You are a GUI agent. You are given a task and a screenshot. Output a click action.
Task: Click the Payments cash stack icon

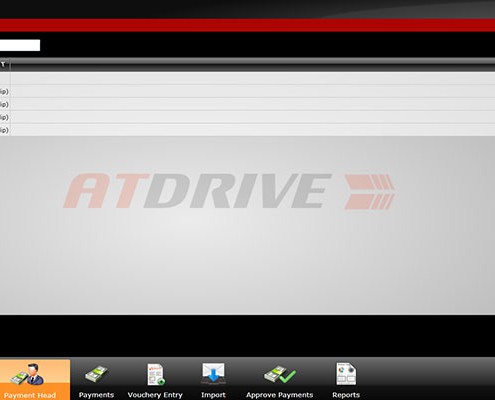96,374
